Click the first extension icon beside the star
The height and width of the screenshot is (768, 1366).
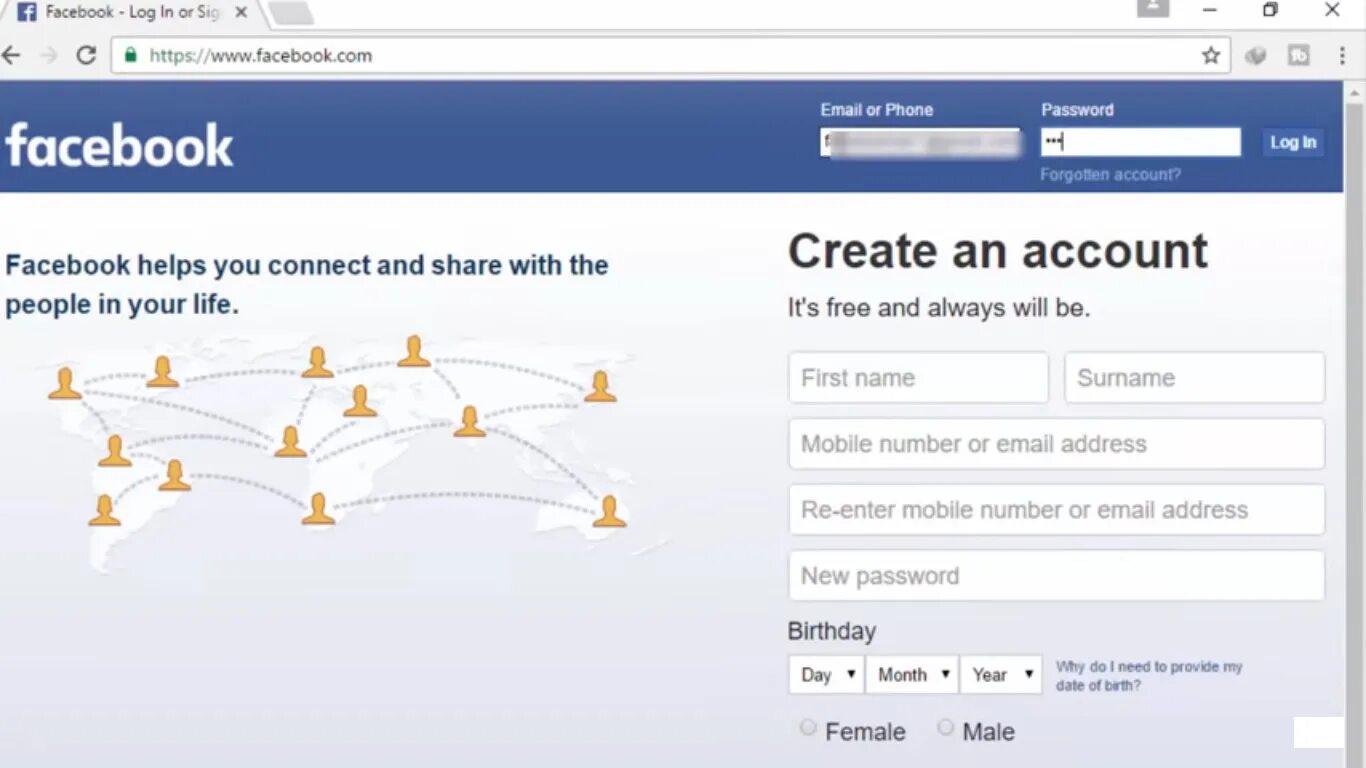click(x=1255, y=56)
